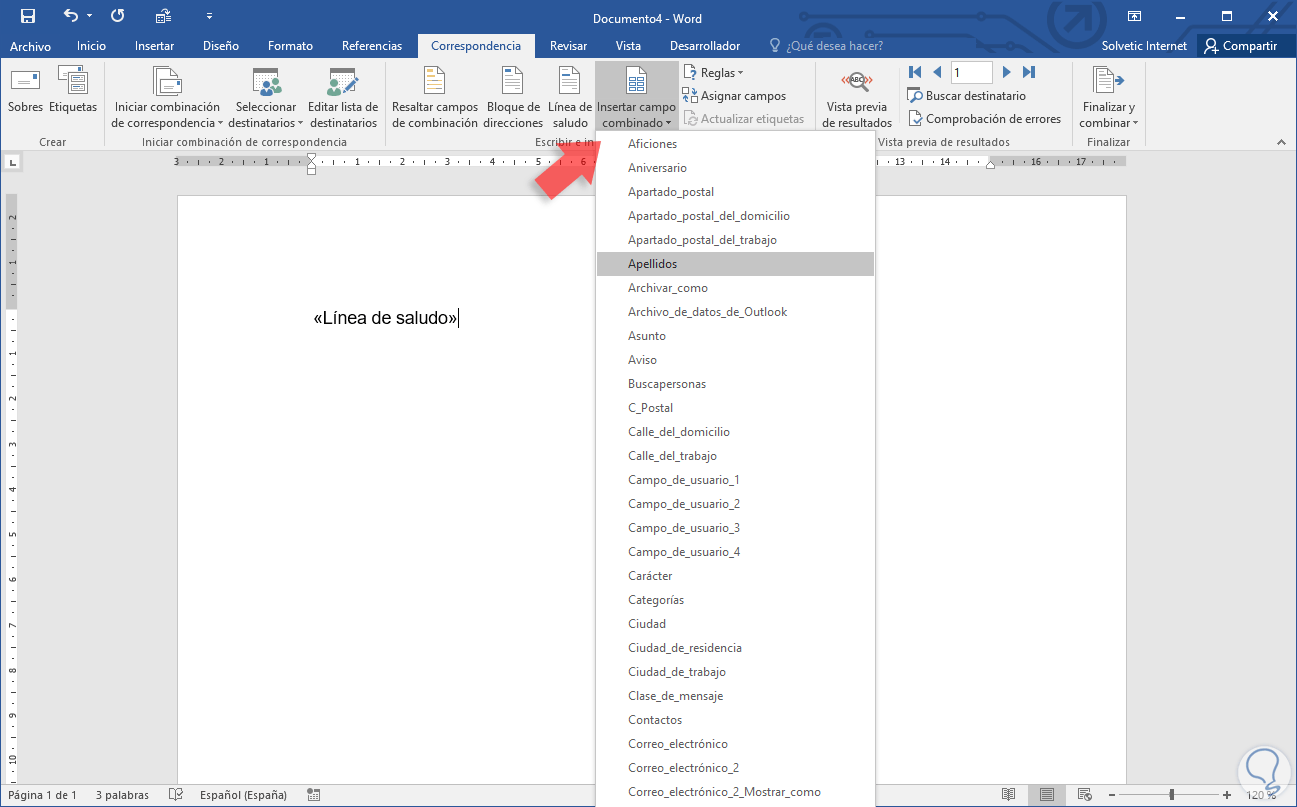
Task: Go to next record arrow
Action: point(1007,72)
